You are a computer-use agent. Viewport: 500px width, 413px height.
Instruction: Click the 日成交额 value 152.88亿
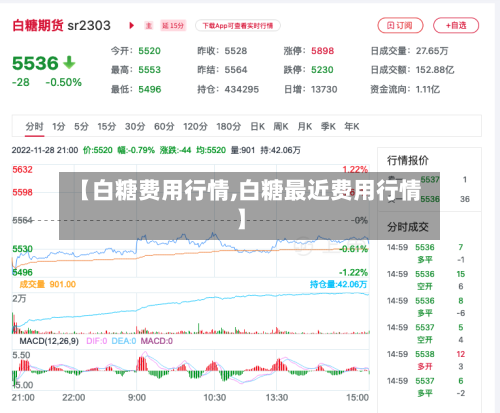tap(435, 70)
